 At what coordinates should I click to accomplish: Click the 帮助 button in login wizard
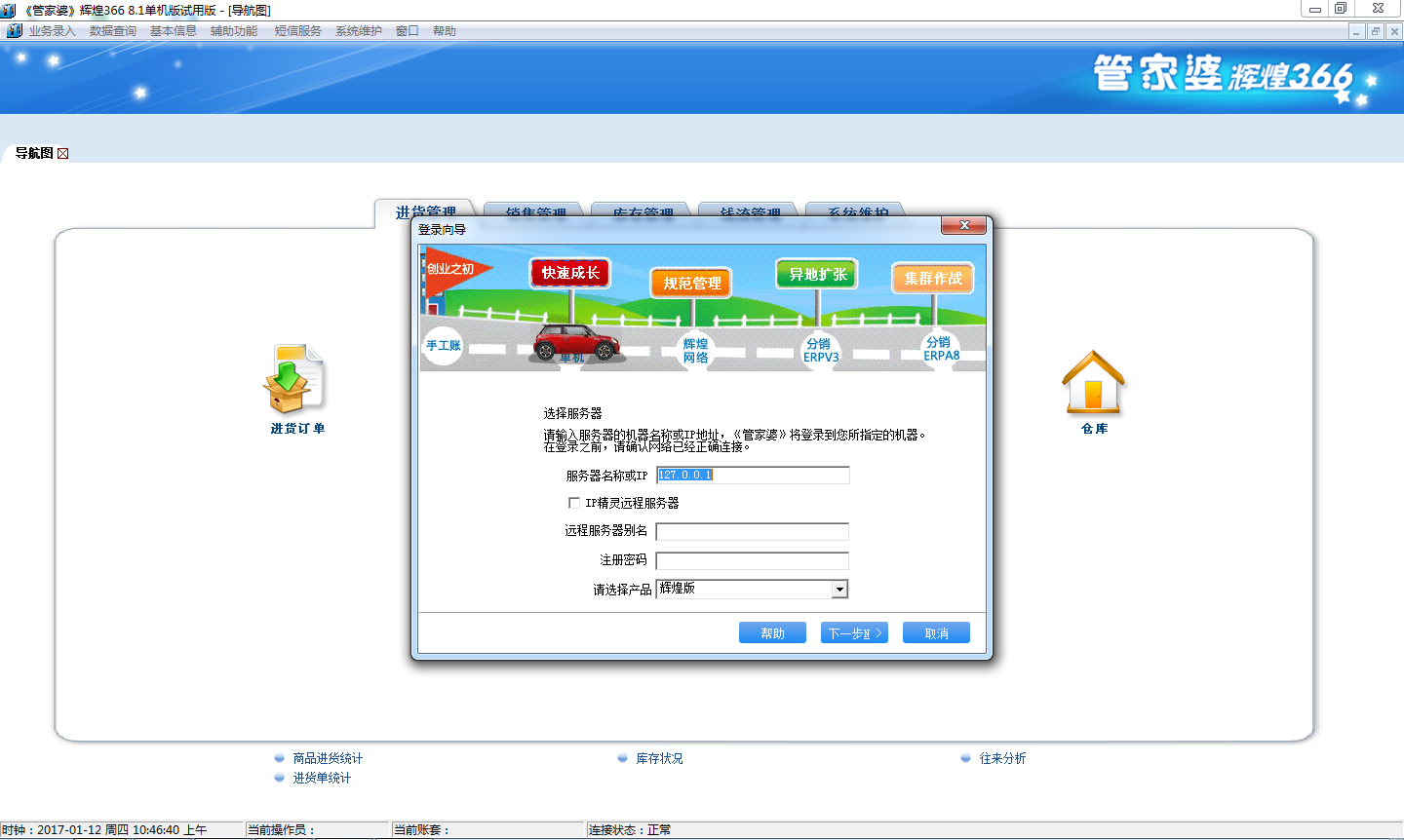click(772, 633)
